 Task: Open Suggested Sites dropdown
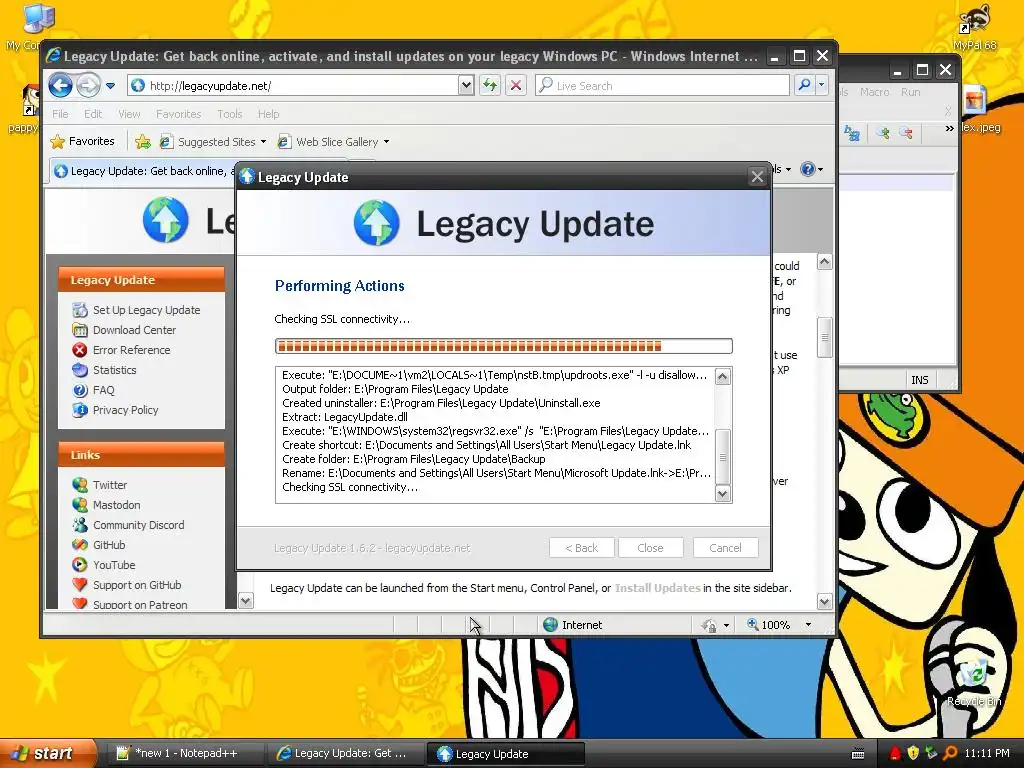point(213,142)
